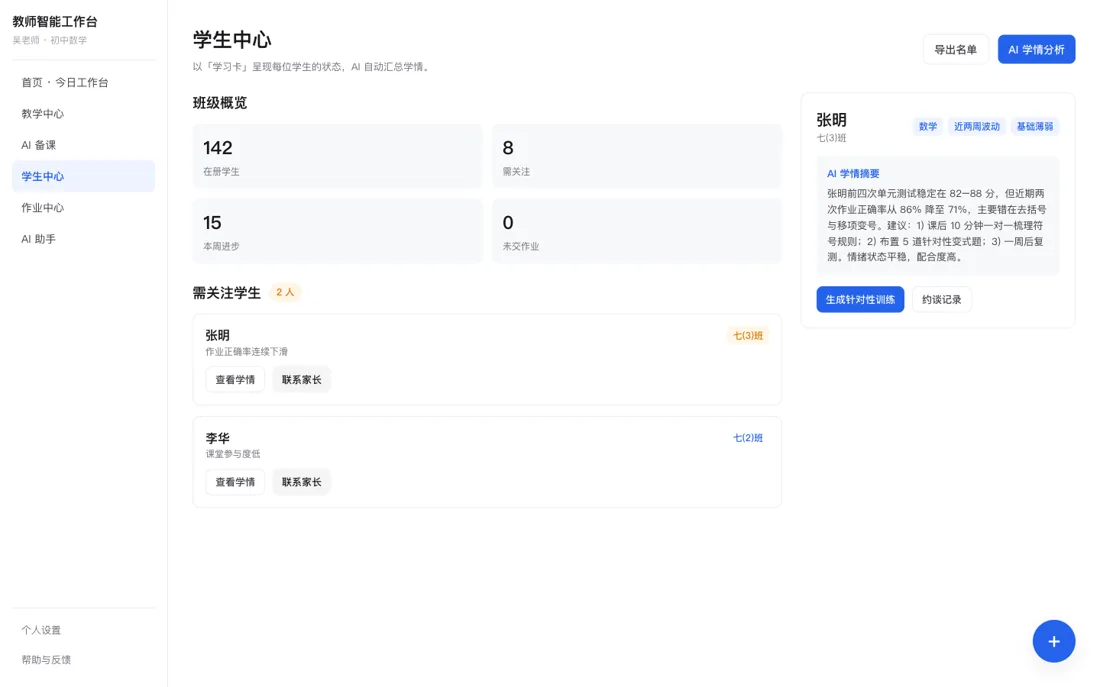Click 联系家长 on 张明's card
This screenshot has width=1100, height=687.
click(302, 380)
